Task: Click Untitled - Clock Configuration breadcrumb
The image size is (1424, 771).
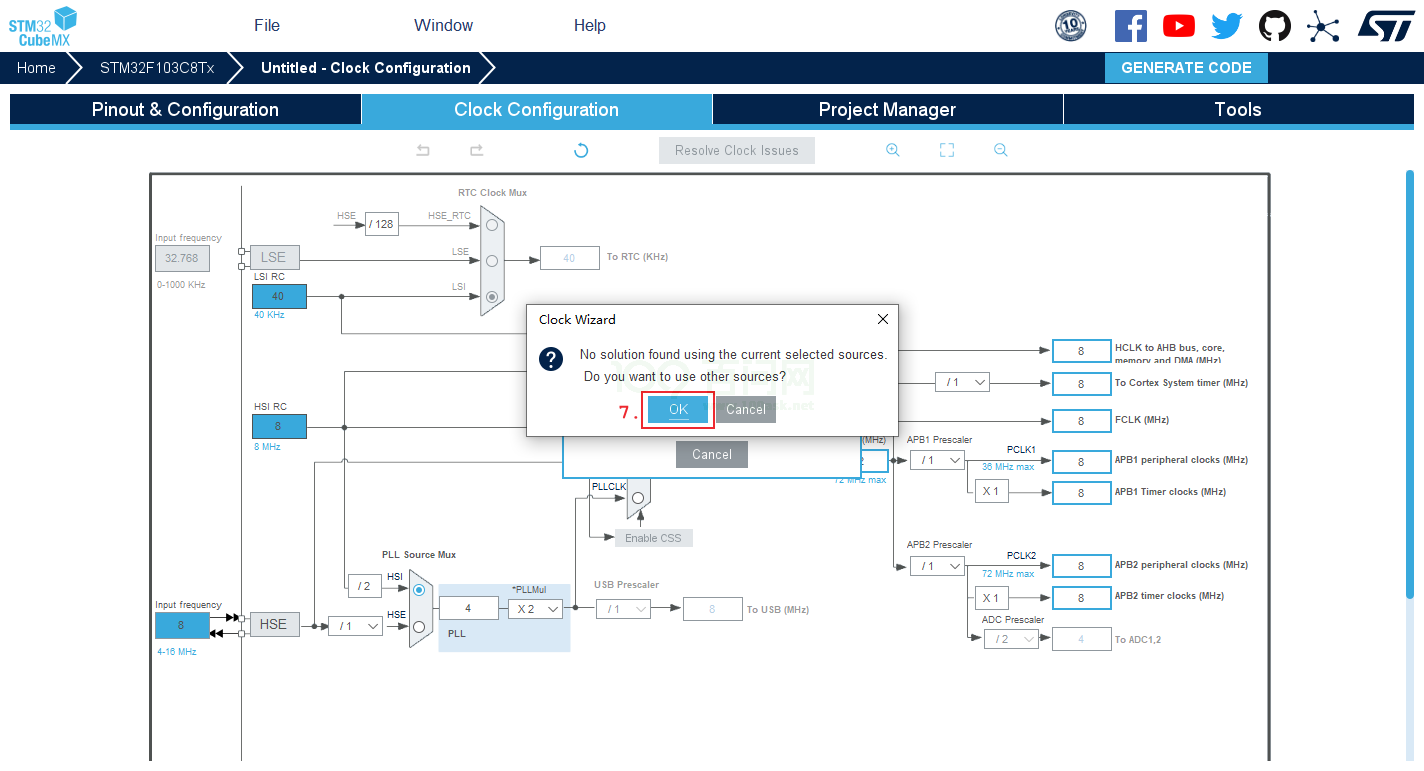Action: coord(366,68)
